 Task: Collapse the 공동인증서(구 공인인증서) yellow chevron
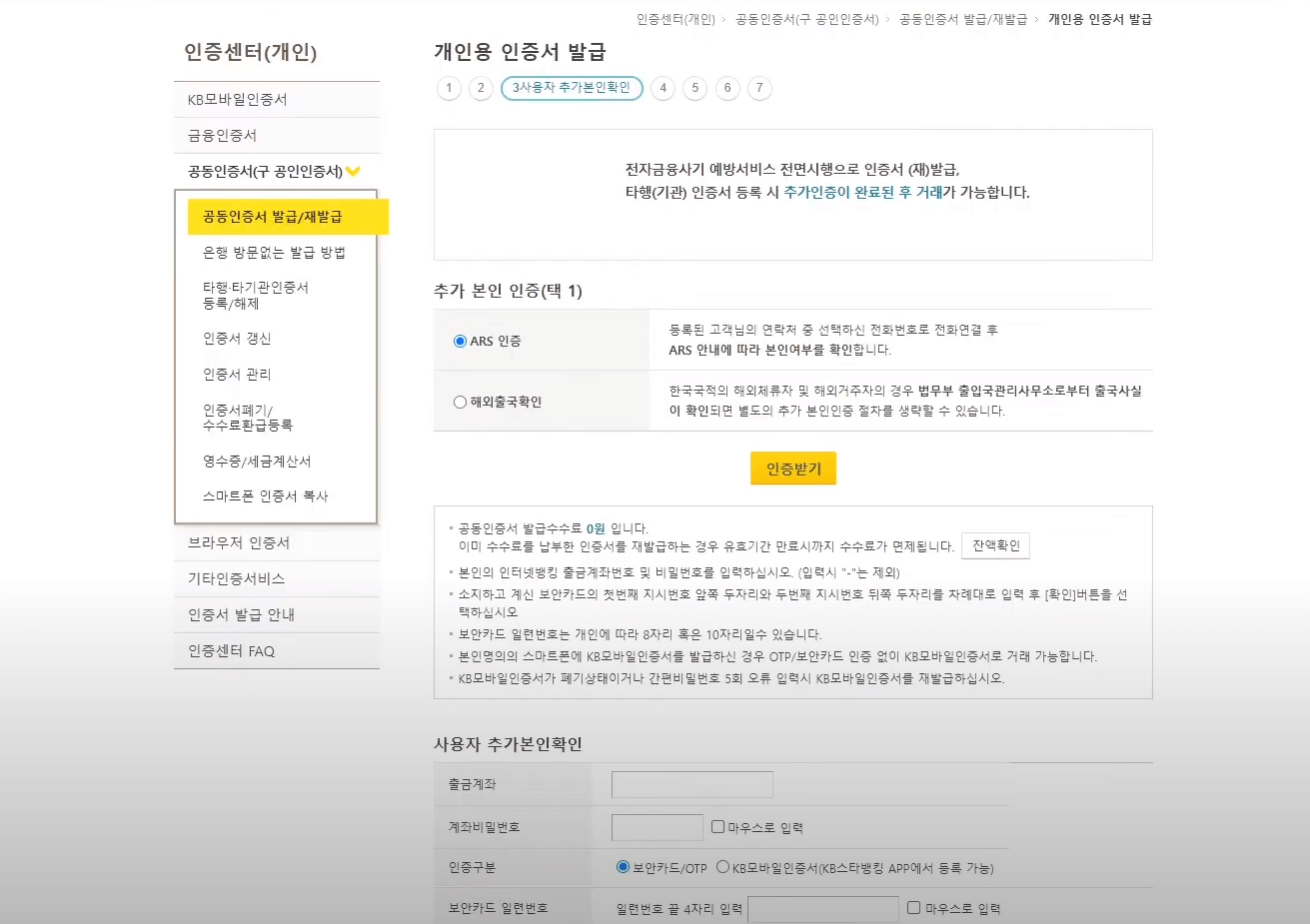[x=353, y=171]
